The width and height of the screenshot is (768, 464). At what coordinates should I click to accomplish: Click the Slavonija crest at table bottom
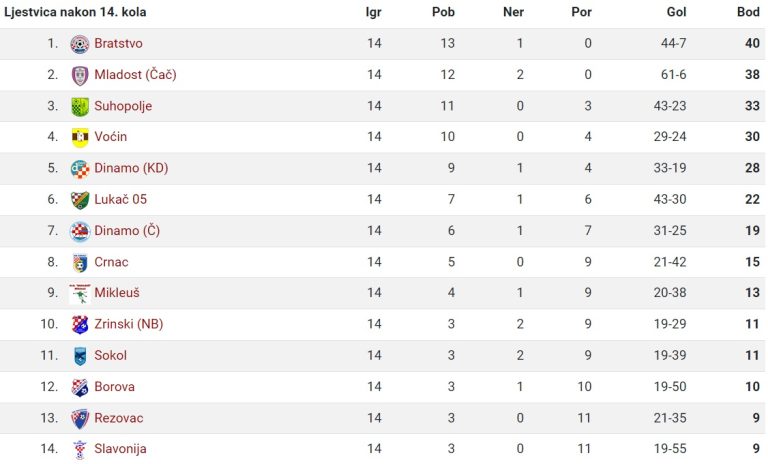tap(80, 450)
